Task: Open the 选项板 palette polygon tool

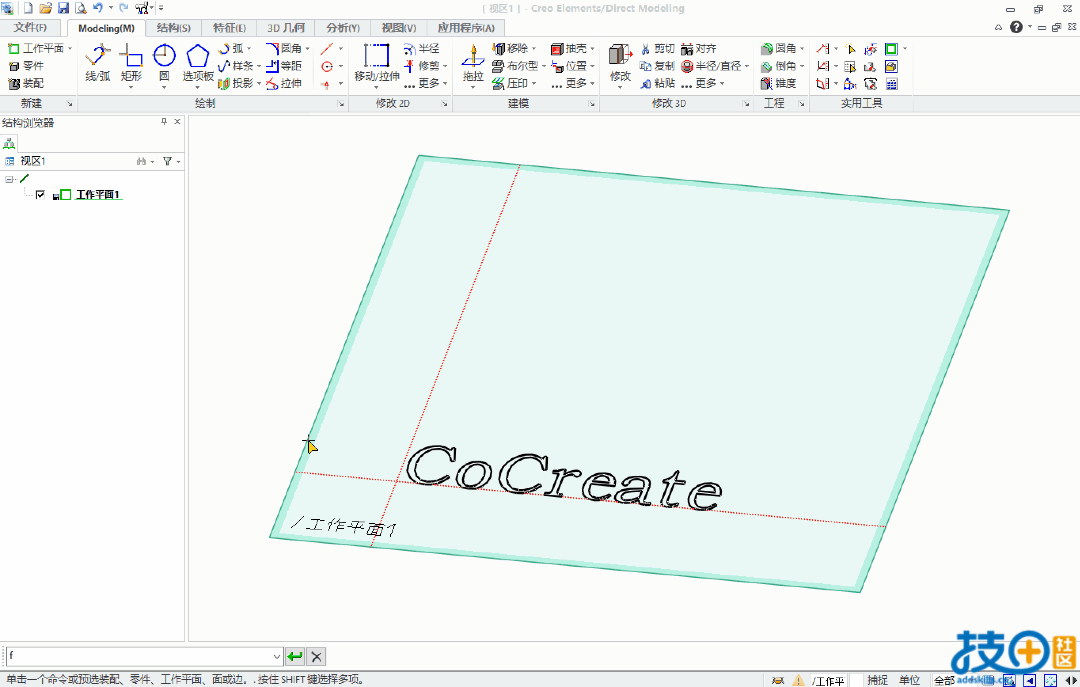Action: 198,63
